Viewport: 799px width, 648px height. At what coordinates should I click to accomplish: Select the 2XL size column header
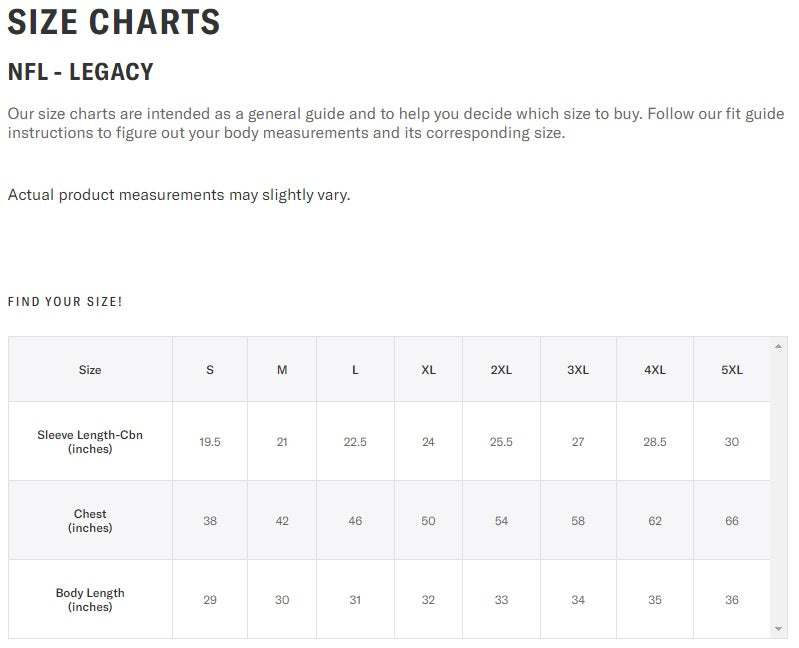pyautogui.click(x=501, y=370)
